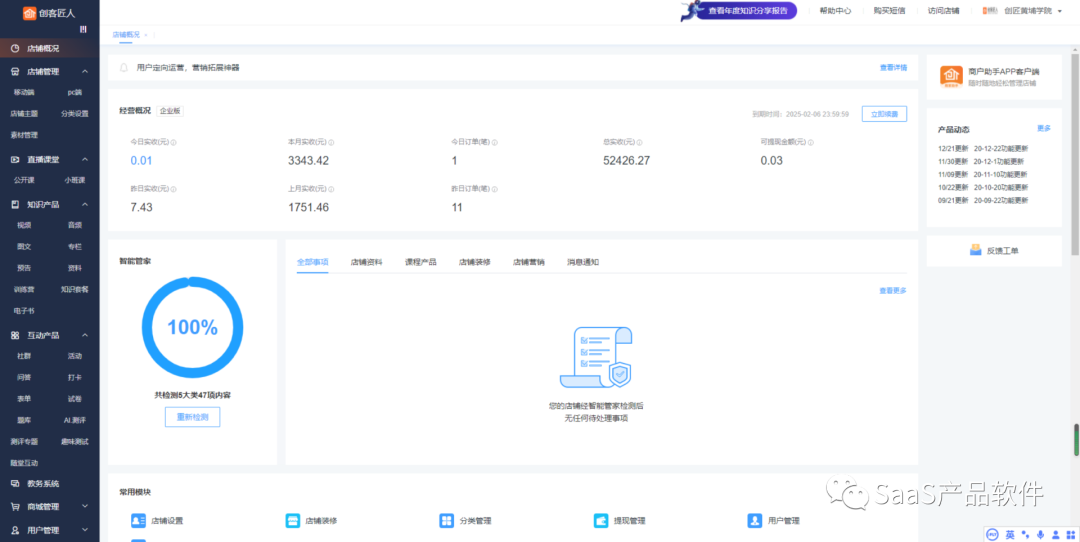Click the 分类管理 grid icon
The width and height of the screenshot is (1080, 542).
tap(446, 521)
